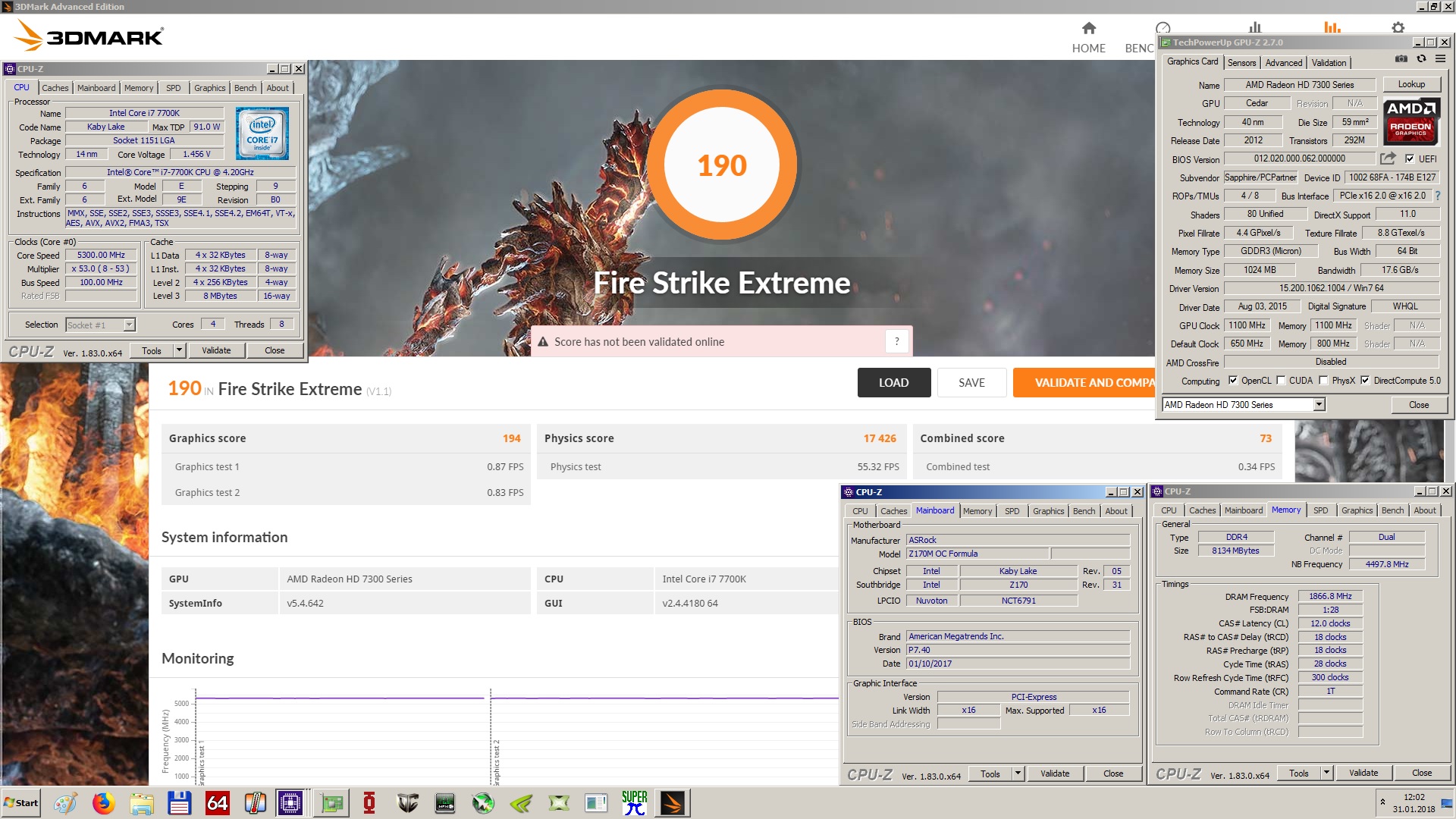The image size is (1456, 819).
Task: Click the question mark on the validation warning
Action: pos(896,341)
